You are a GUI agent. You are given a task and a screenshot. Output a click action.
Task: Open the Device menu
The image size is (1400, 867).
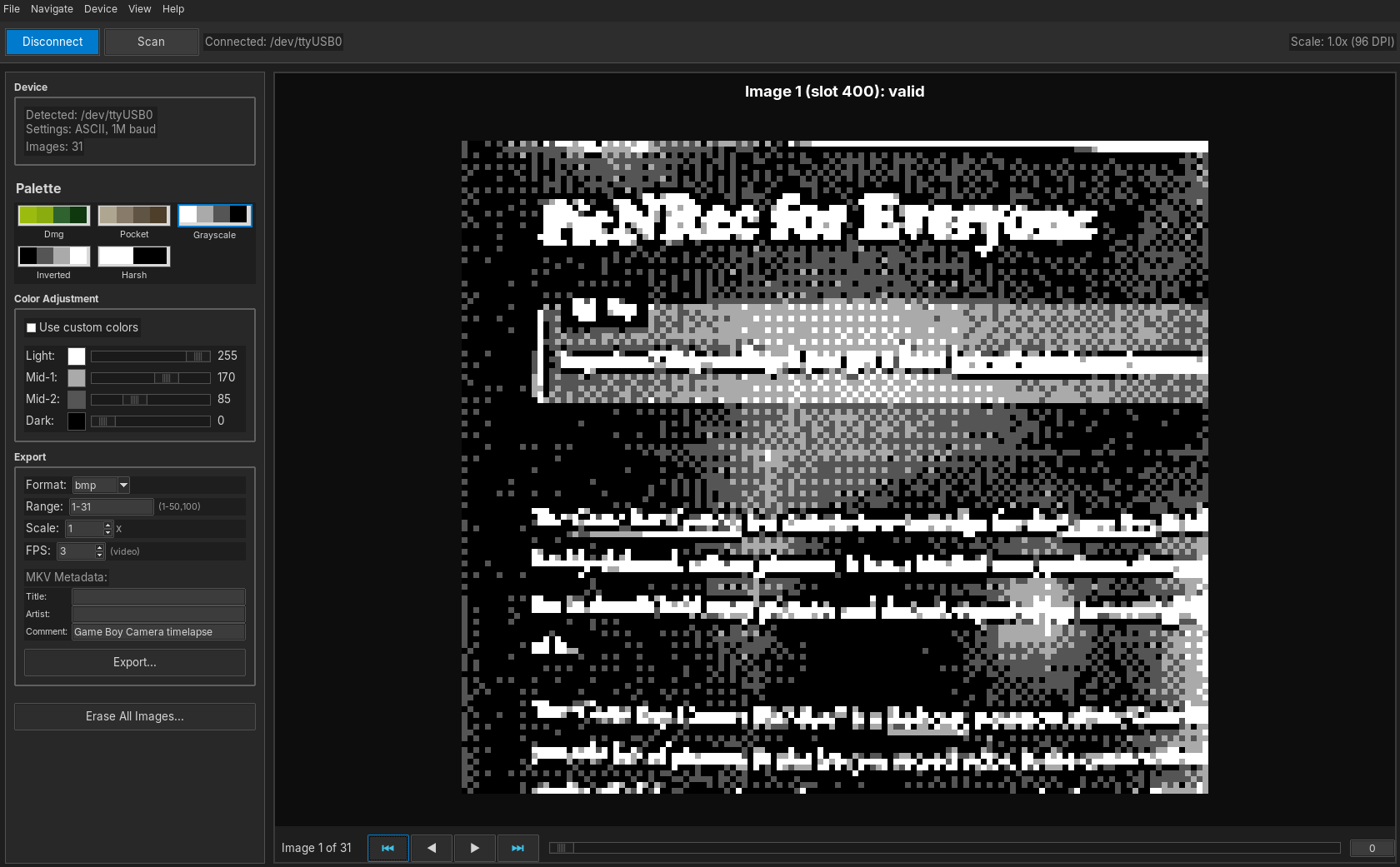coord(100,9)
